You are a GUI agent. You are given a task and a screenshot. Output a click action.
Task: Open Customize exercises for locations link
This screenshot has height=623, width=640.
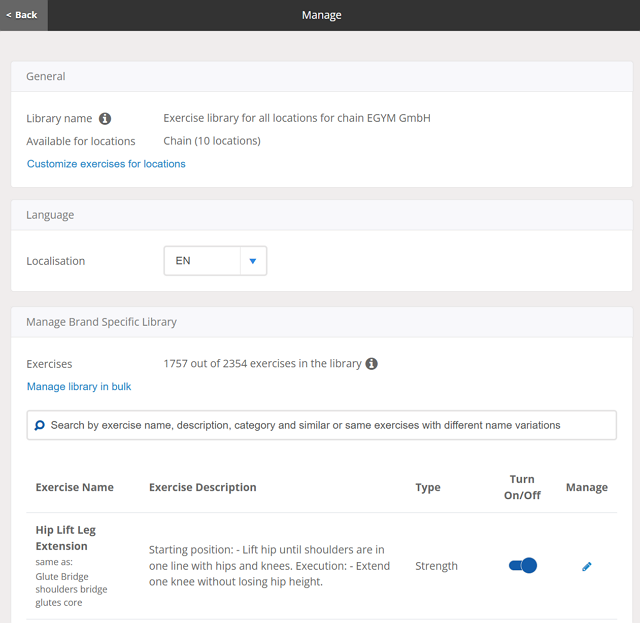(106, 164)
